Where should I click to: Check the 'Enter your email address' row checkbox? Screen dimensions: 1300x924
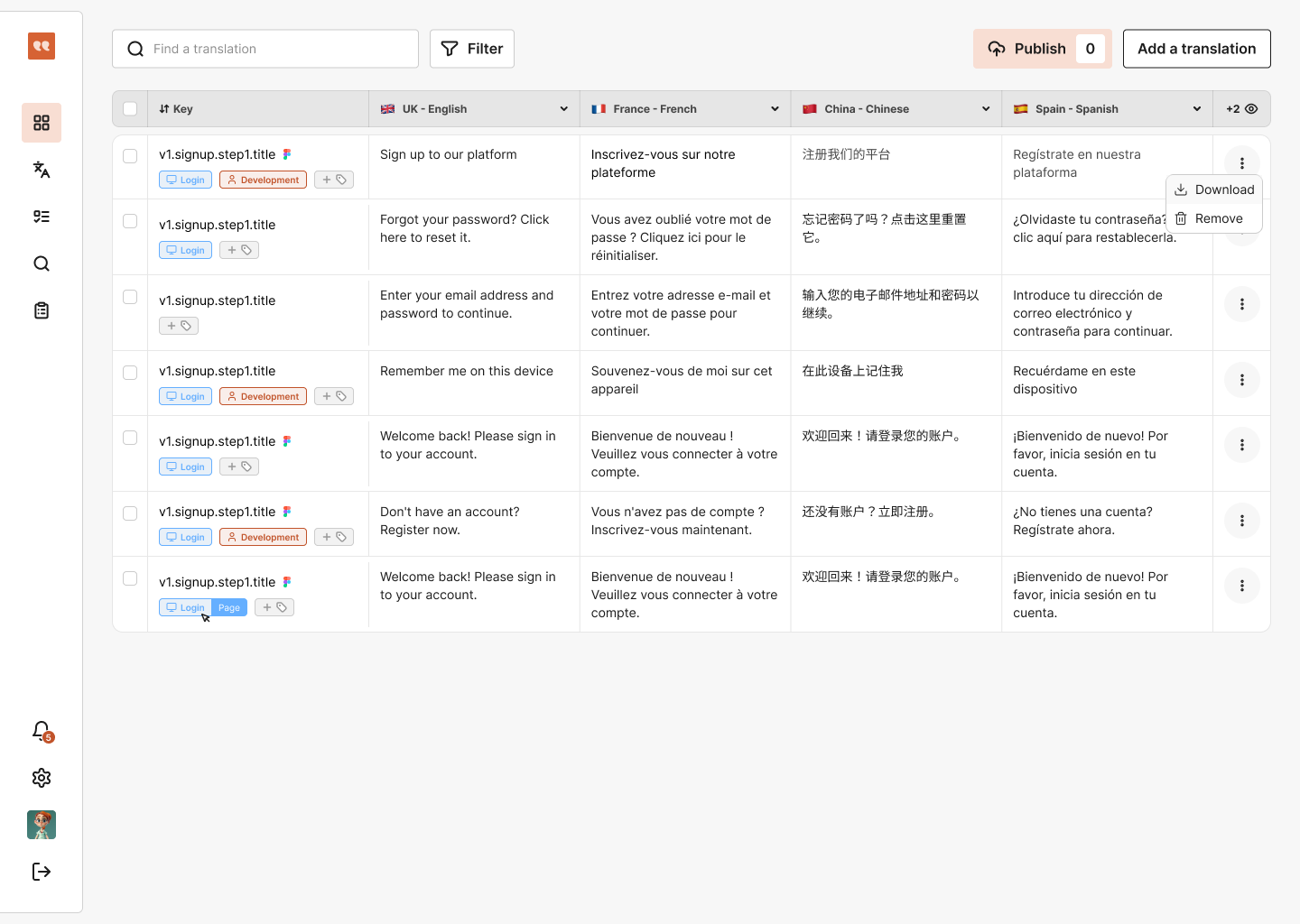130,297
